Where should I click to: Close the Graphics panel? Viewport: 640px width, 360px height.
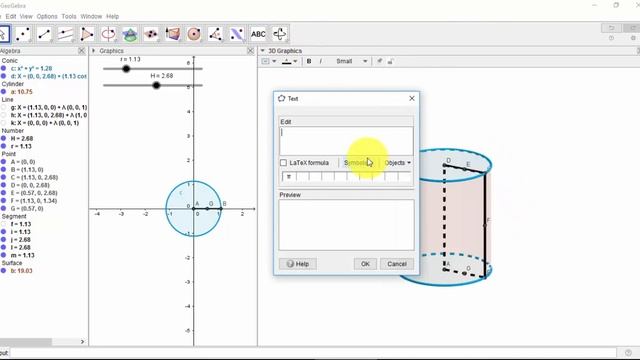click(x=251, y=51)
